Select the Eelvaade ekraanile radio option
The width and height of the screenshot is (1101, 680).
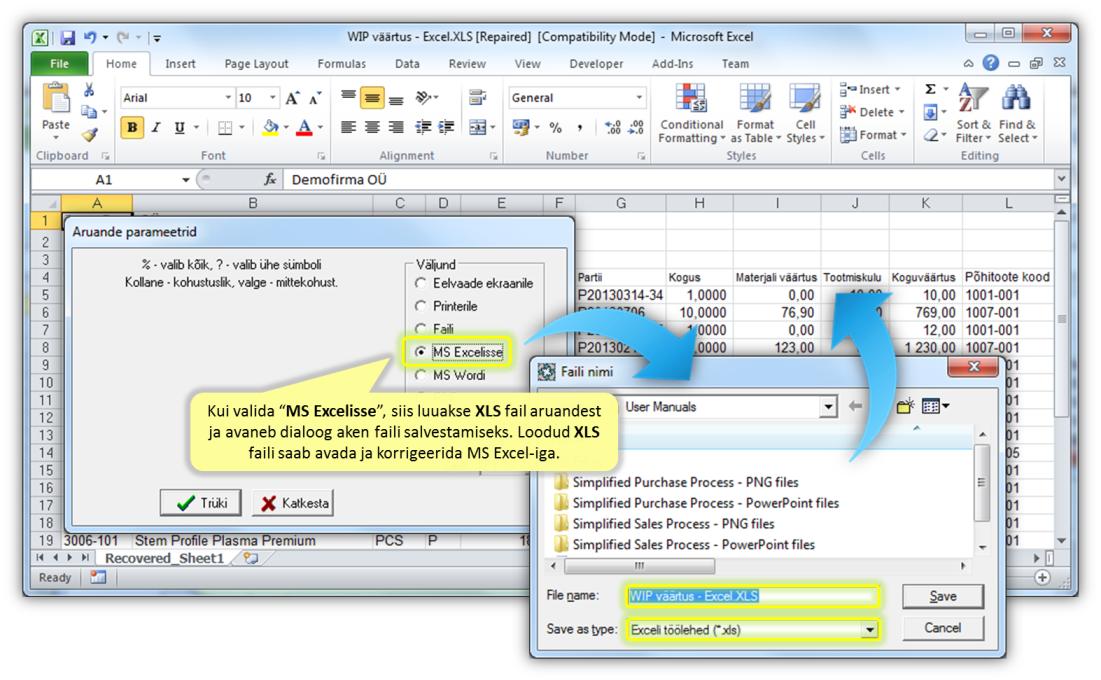(x=421, y=283)
